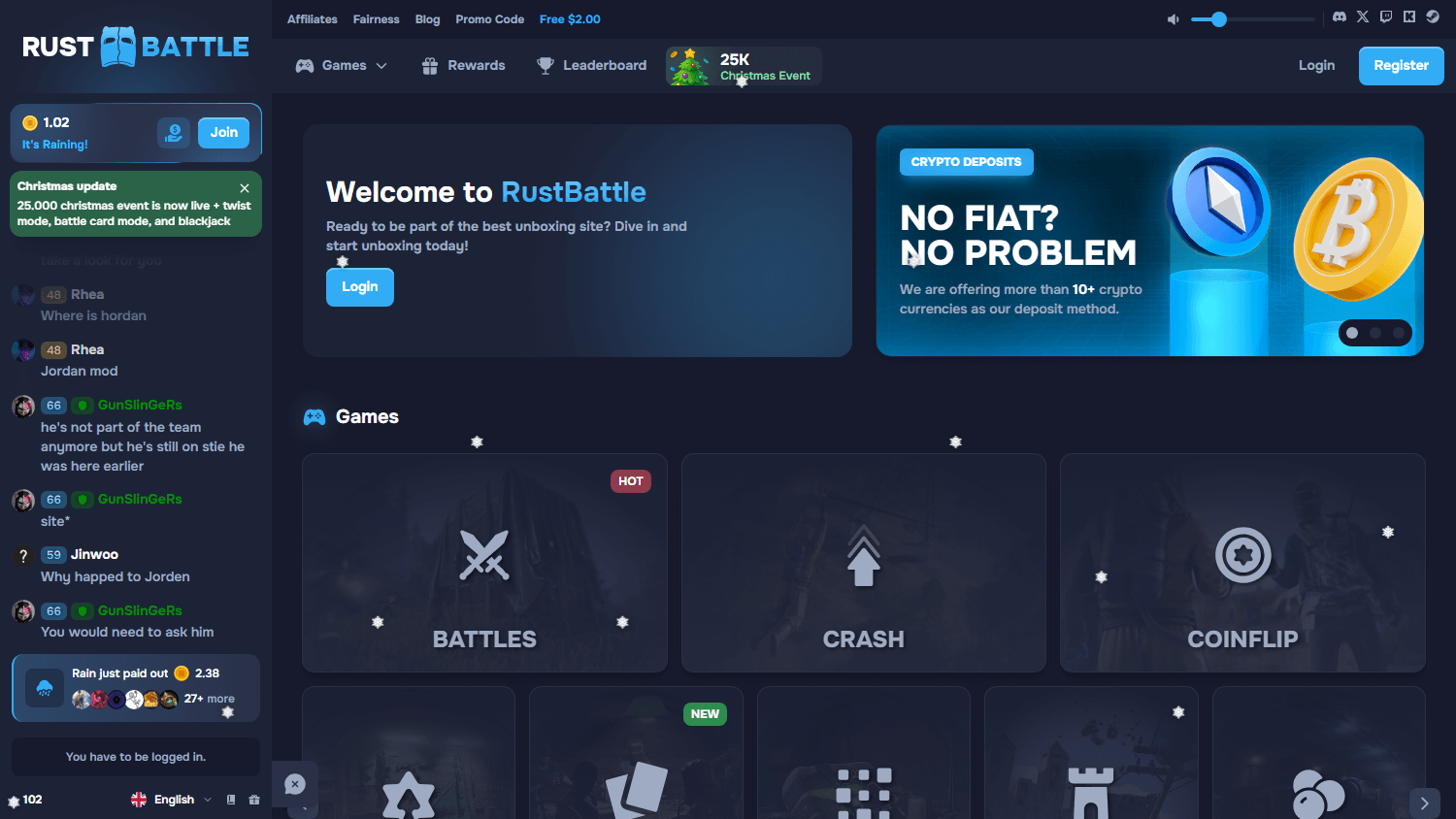Open the Fairness menu item
The height and width of the screenshot is (819, 1456).
point(376,18)
